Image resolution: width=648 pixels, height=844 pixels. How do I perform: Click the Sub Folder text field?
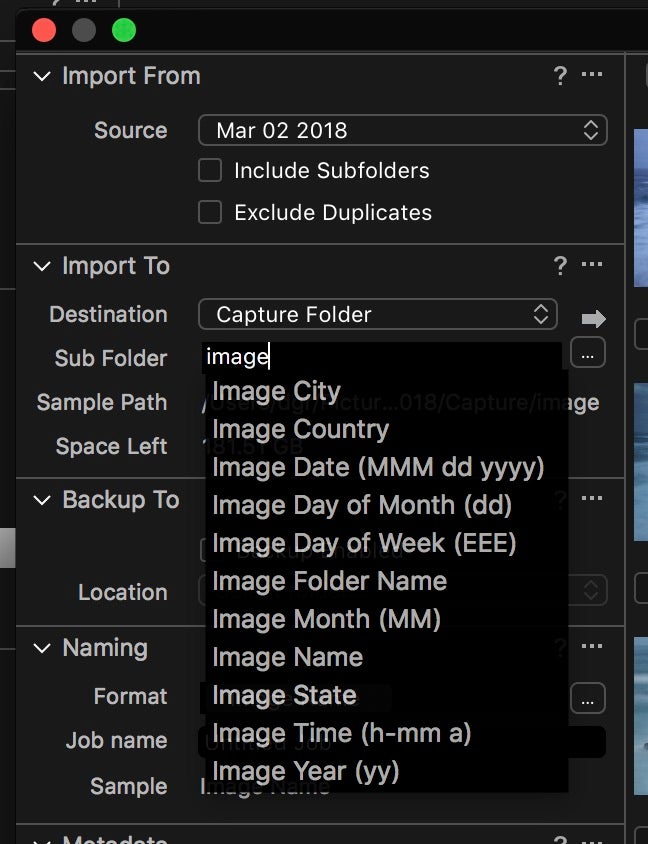(x=382, y=357)
